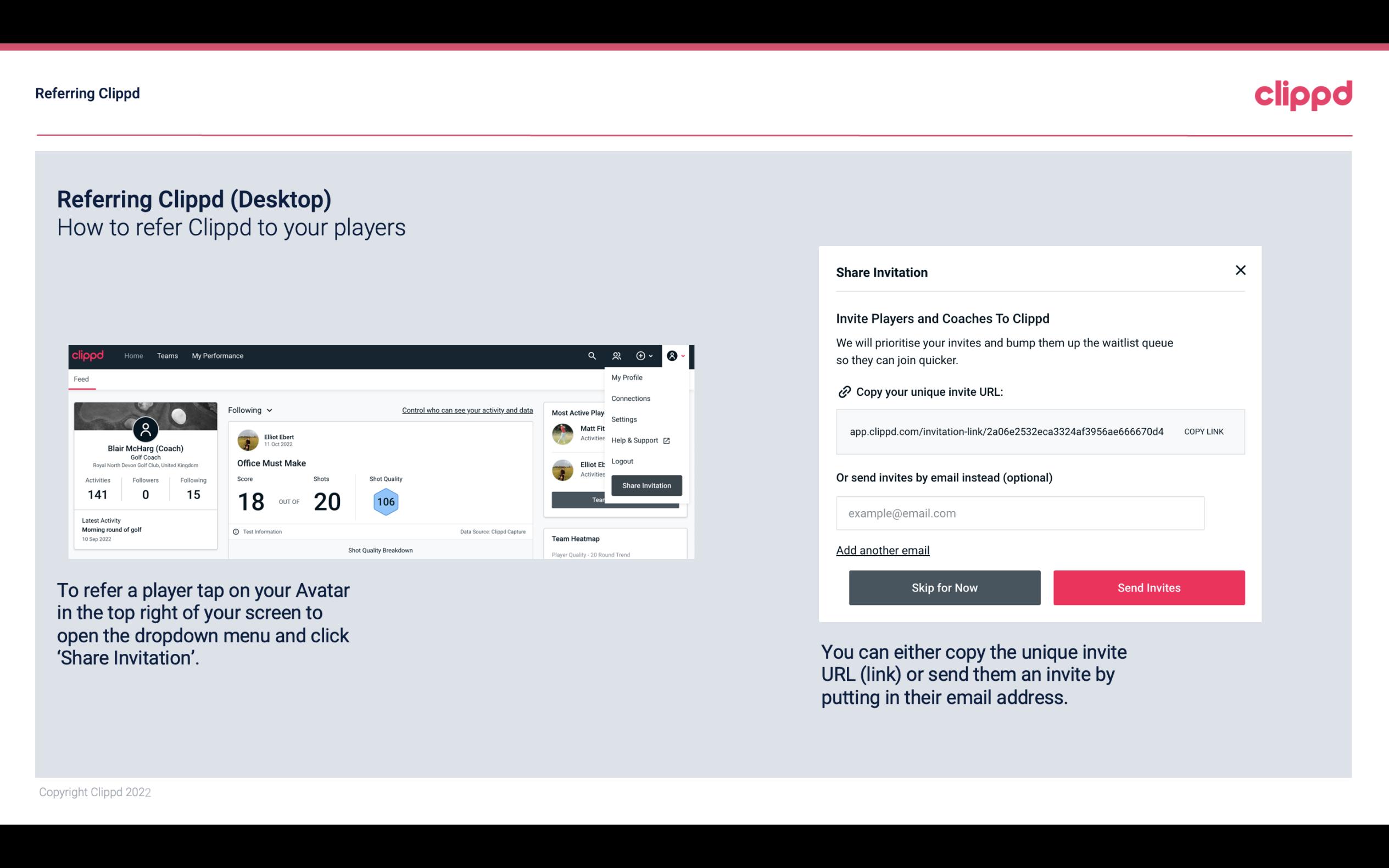1389x868 pixels.
Task: Click 'Add another email' link below input
Action: 882,550
